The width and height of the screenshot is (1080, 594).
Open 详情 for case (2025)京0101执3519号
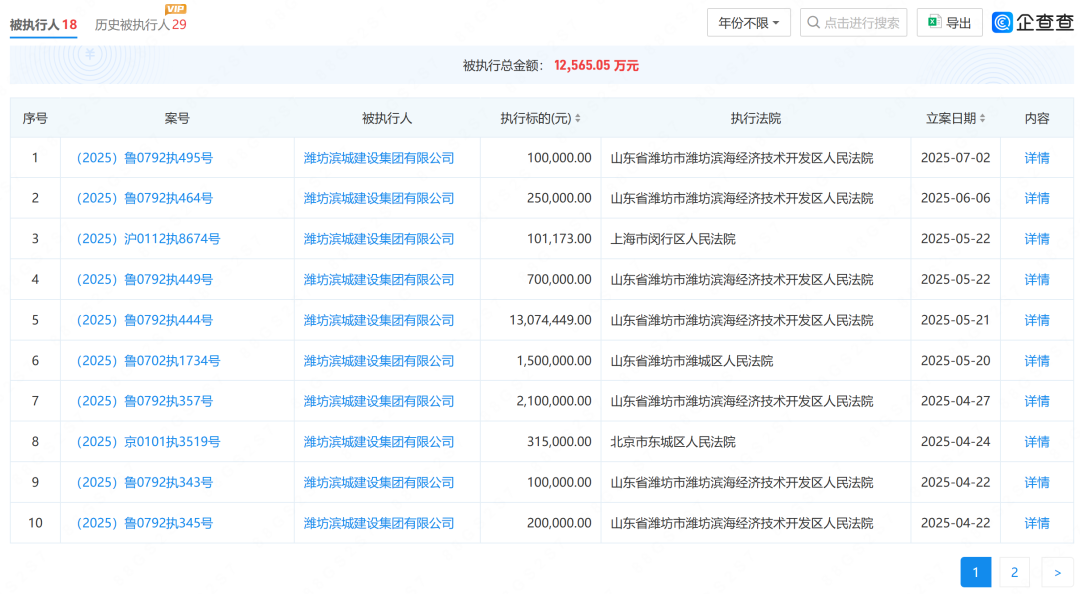pos(1037,441)
